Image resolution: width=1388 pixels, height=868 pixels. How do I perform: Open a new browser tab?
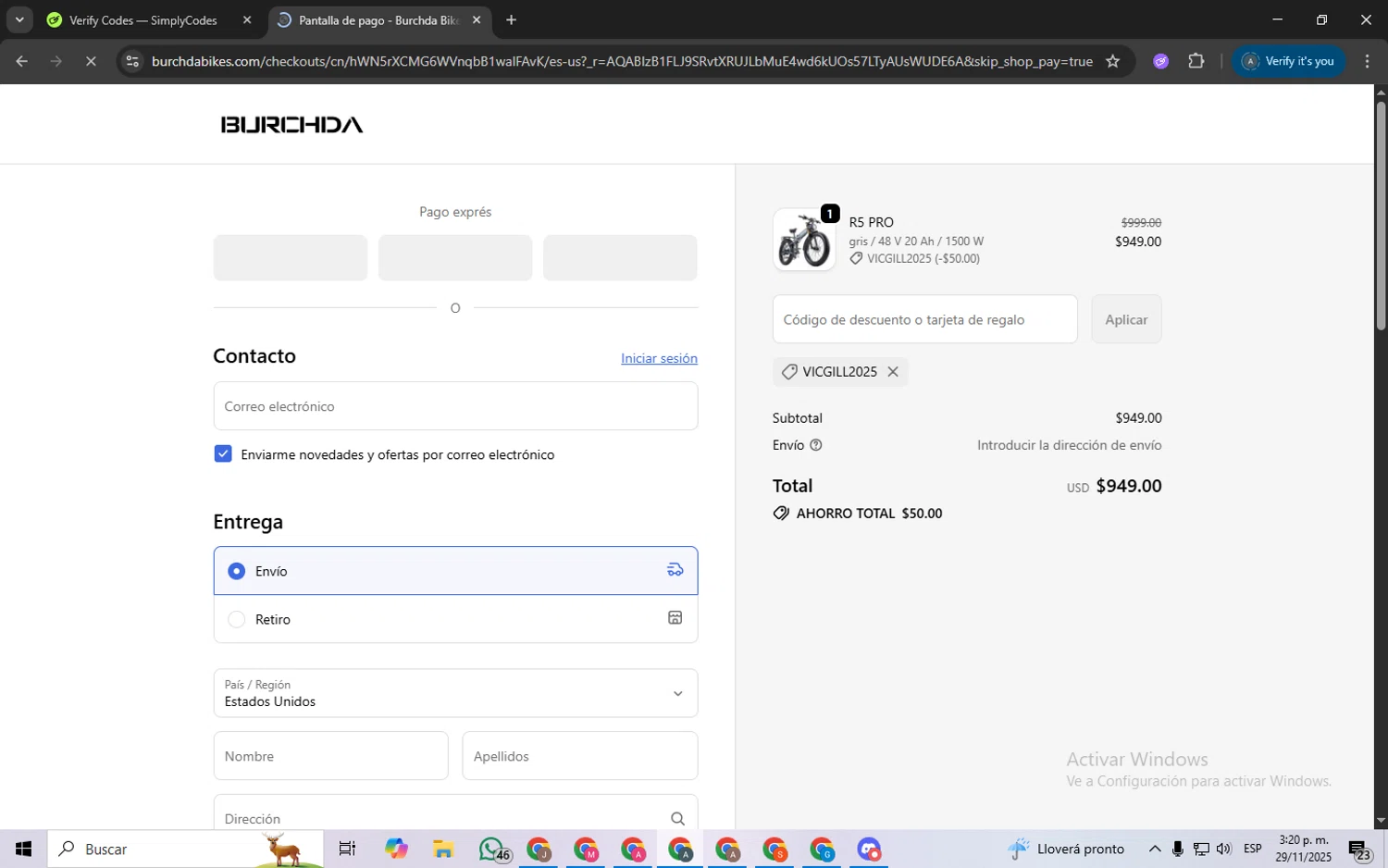511,19
